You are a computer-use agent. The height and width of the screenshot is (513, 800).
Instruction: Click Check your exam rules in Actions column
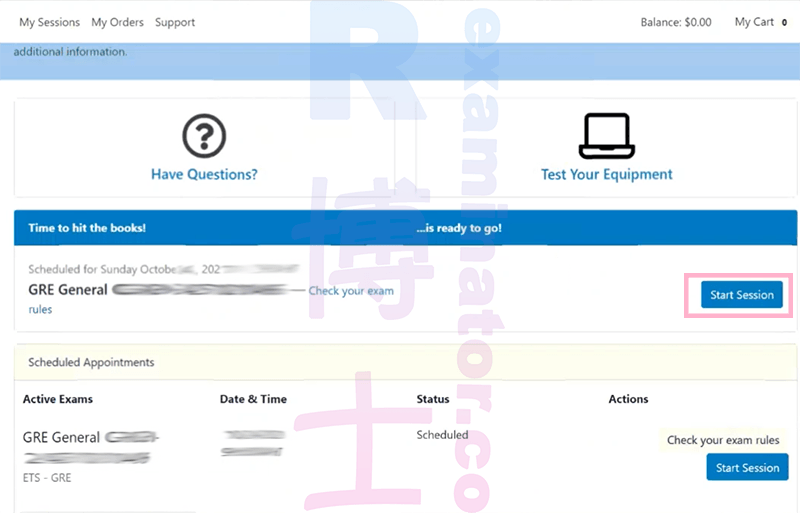click(x=723, y=440)
